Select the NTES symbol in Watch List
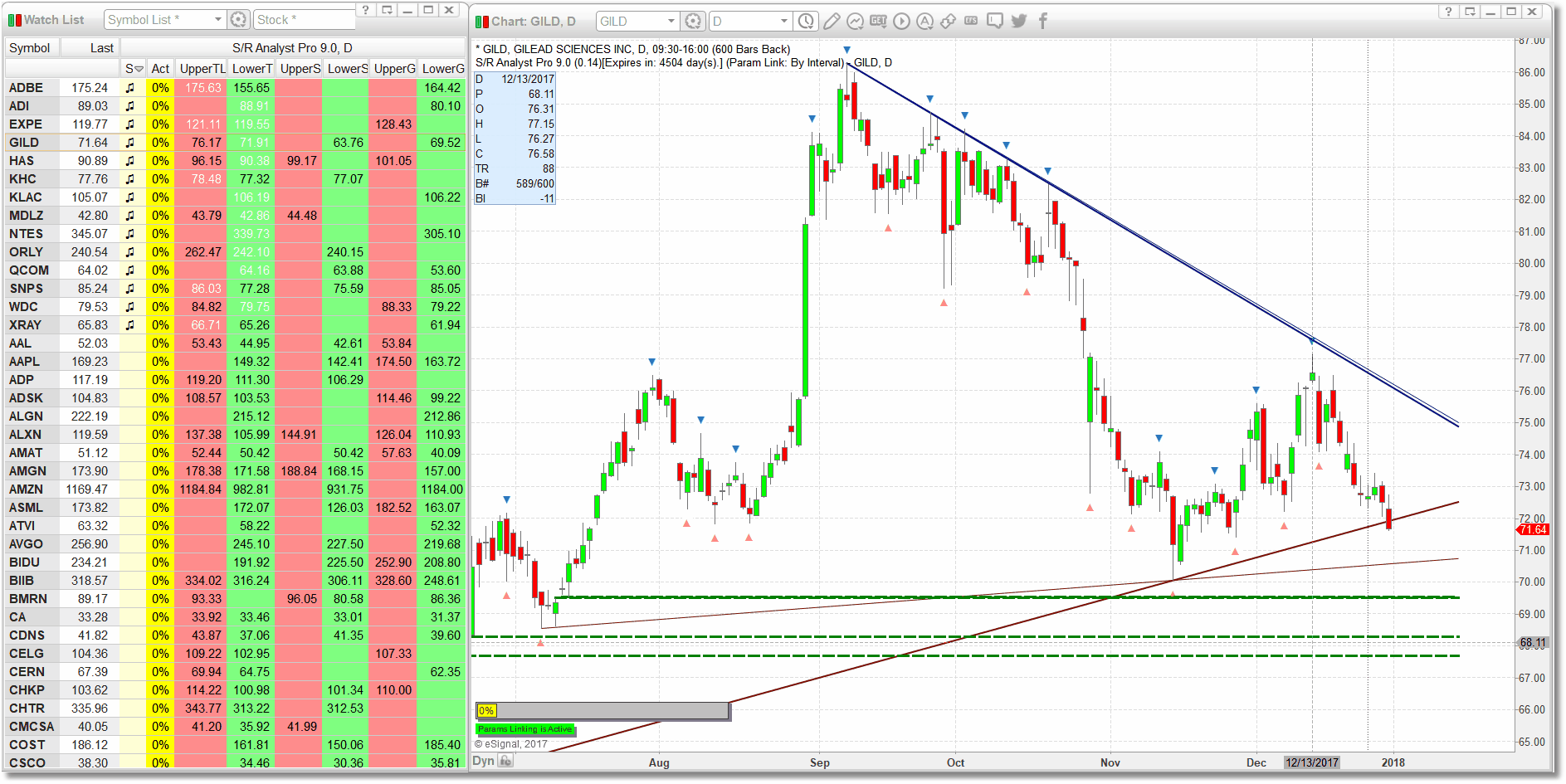Viewport: 1566px width, 784px height. click(26, 233)
